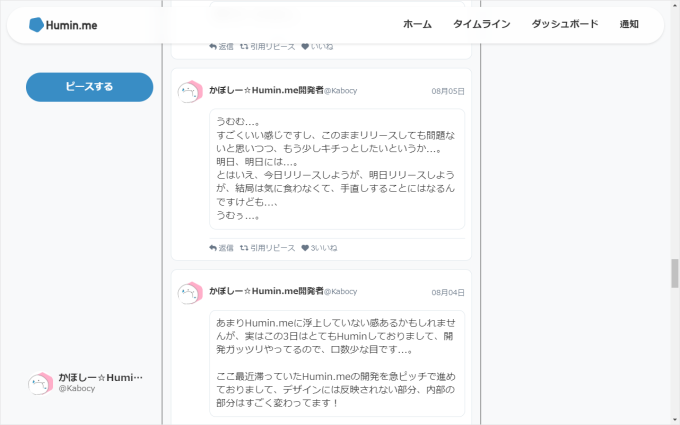
Task: Click author name on 08月04日 post
Action: (266, 291)
